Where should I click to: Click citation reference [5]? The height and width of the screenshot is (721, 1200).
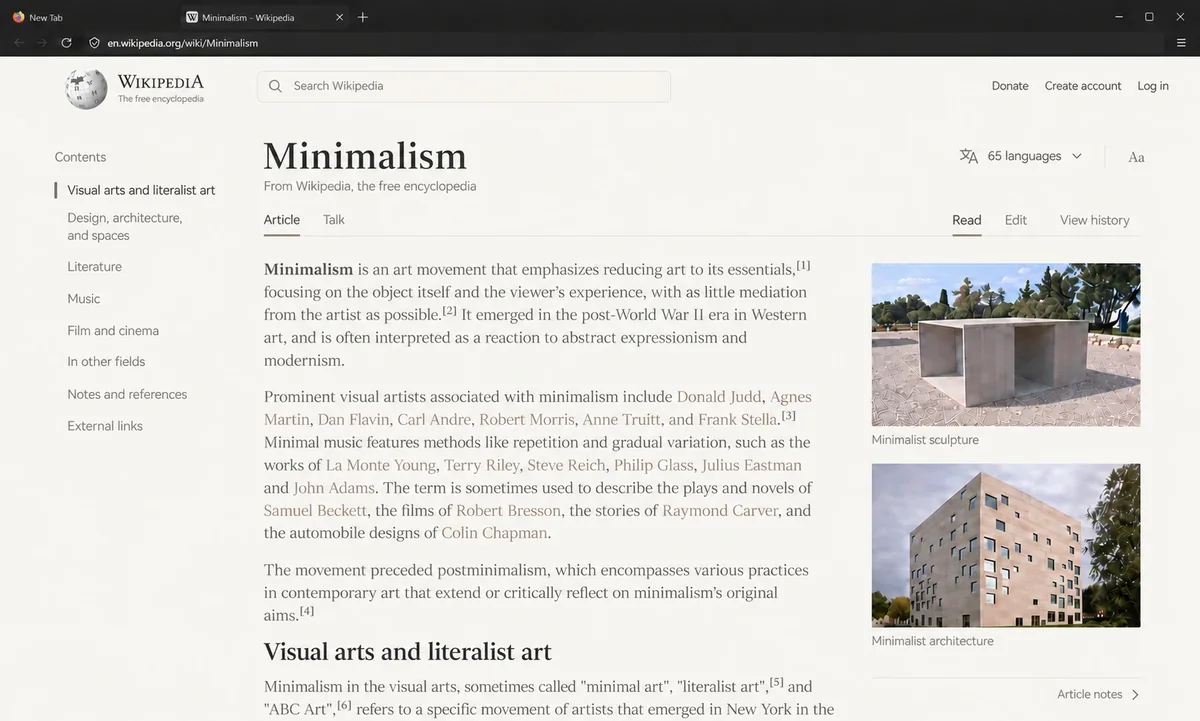click(776, 682)
